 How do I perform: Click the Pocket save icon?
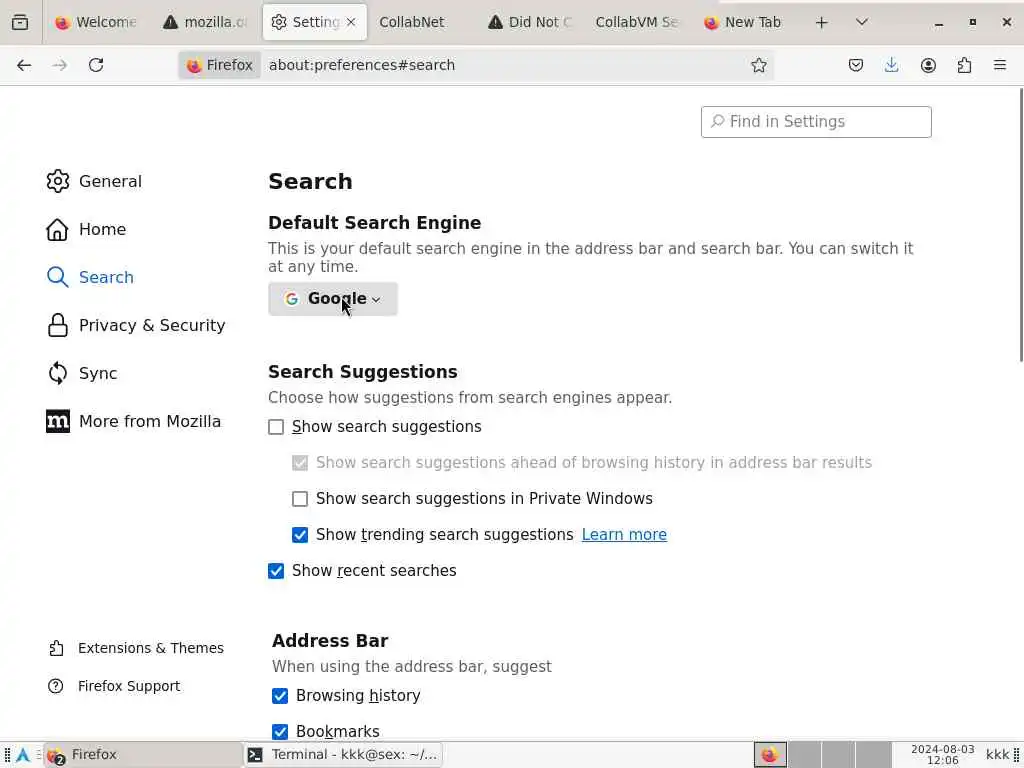click(856, 65)
